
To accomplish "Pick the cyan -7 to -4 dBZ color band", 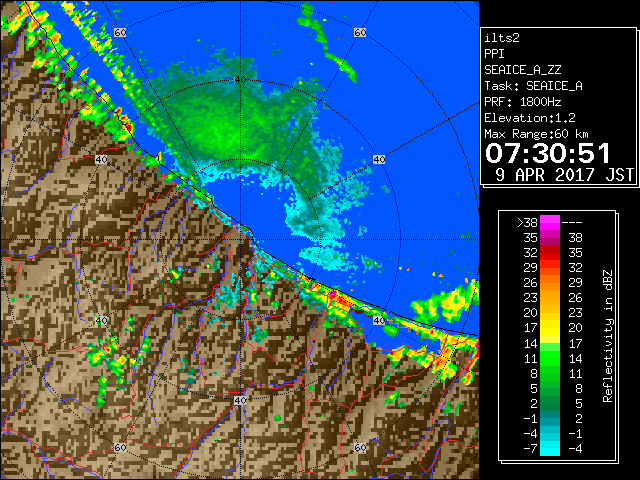I will (550, 449).
